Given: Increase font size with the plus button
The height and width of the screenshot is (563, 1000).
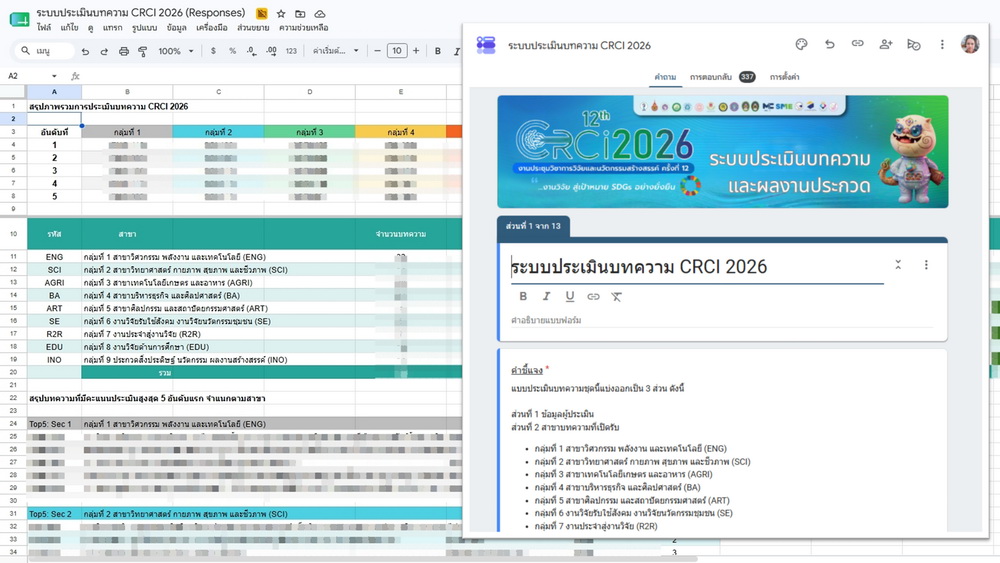Looking at the screenshot, I should (x=416, y=51).
